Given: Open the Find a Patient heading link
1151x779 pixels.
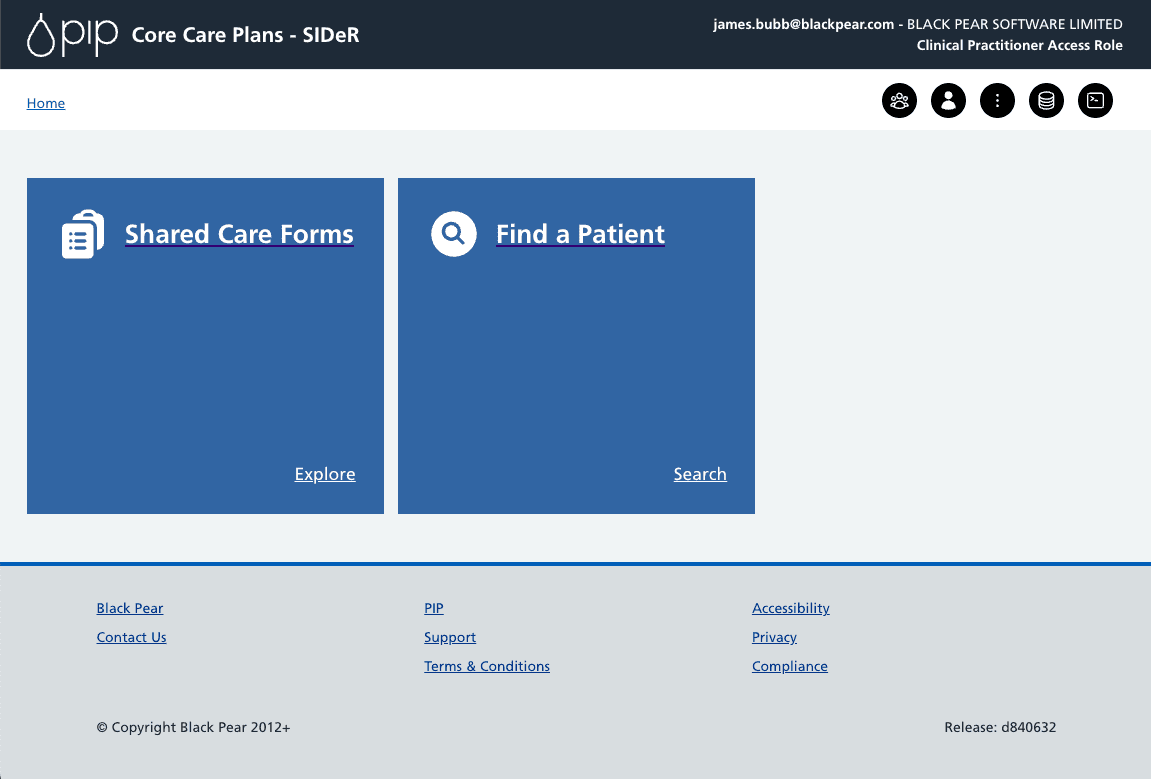Looking at the screenshot, I should pos(580,234).
